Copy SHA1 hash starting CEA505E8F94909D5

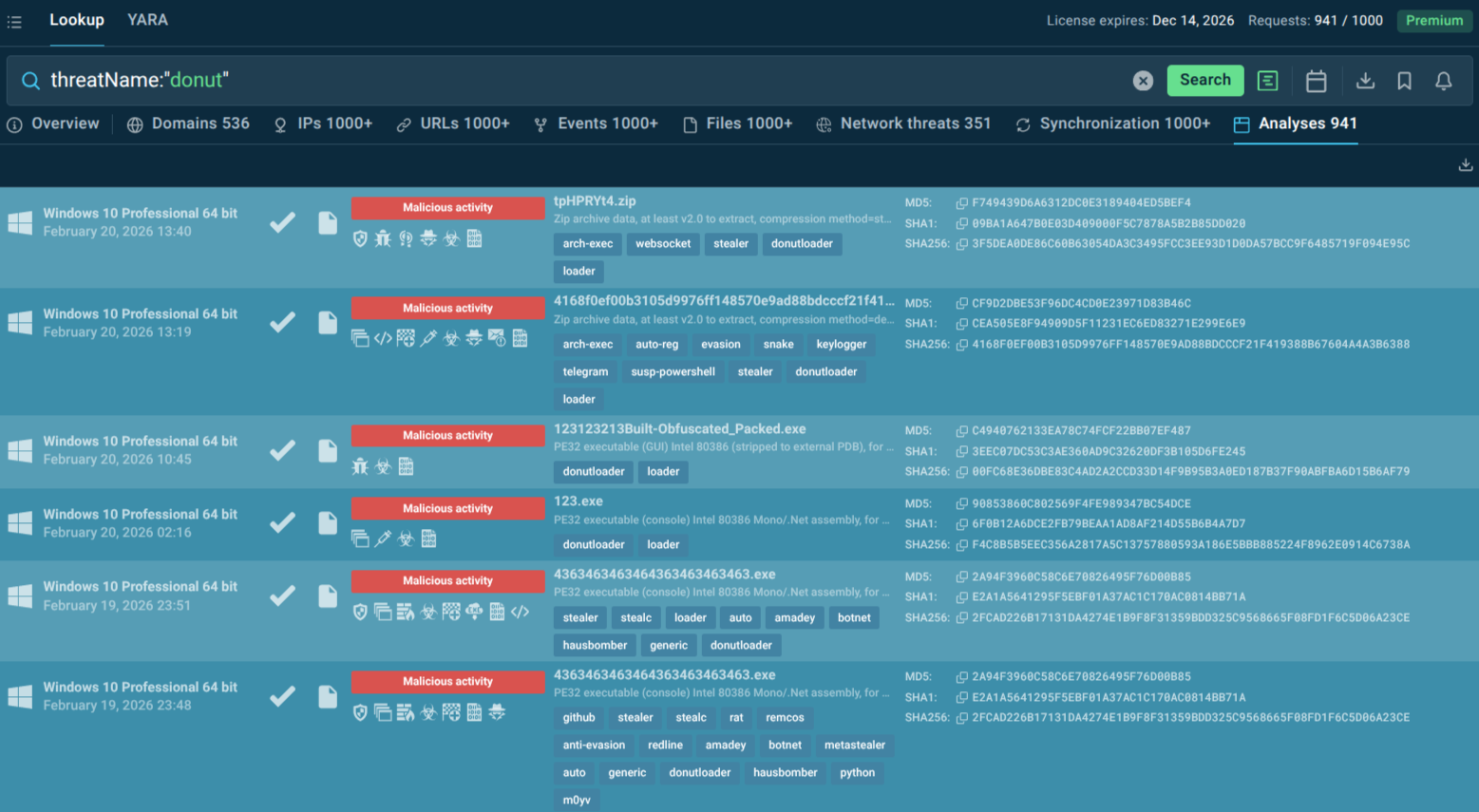point(961,324)
